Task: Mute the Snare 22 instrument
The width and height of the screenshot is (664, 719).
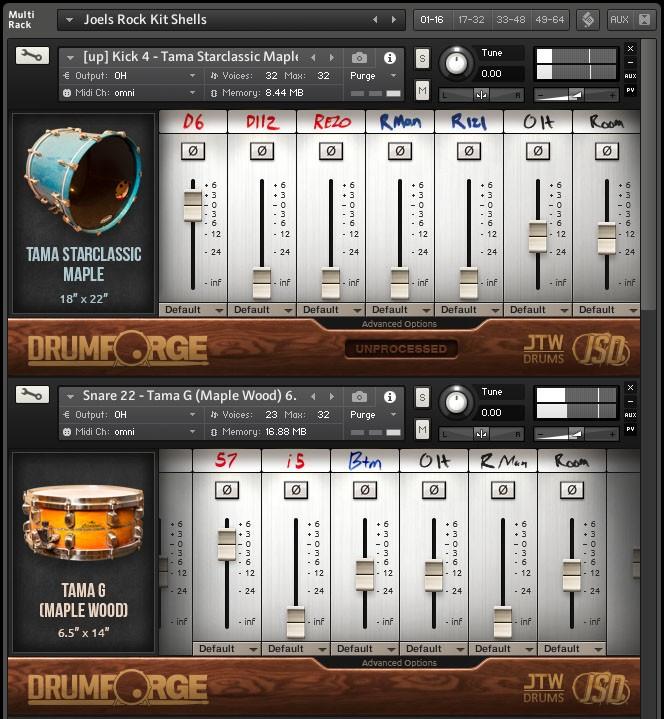Action: pyautogui.click(x=422, y=430)
